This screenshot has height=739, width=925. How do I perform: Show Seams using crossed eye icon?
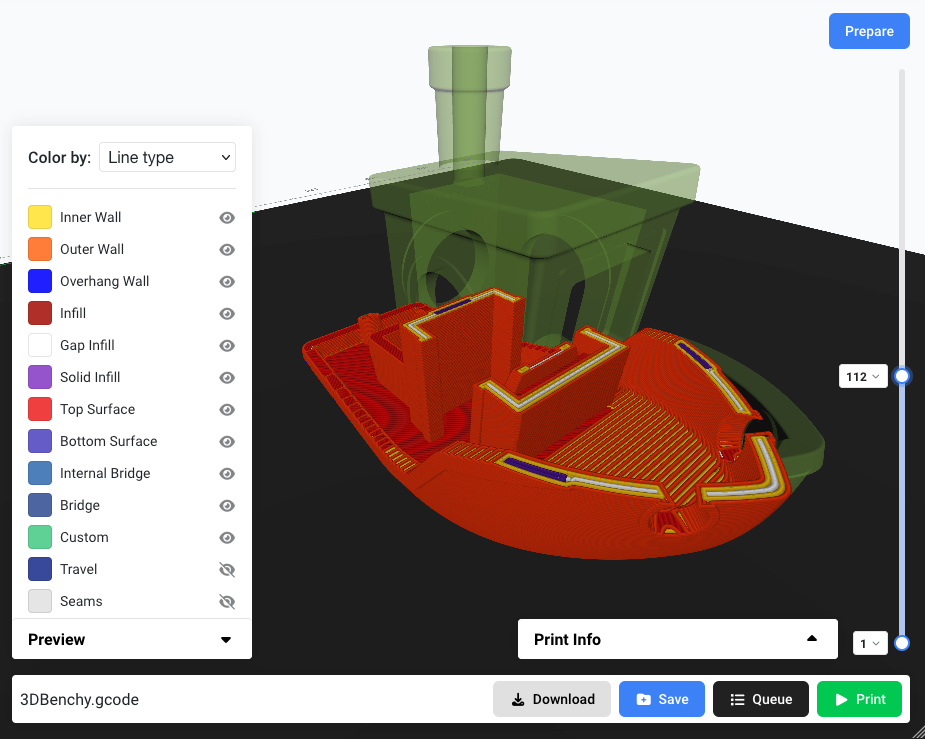(227, 602)
